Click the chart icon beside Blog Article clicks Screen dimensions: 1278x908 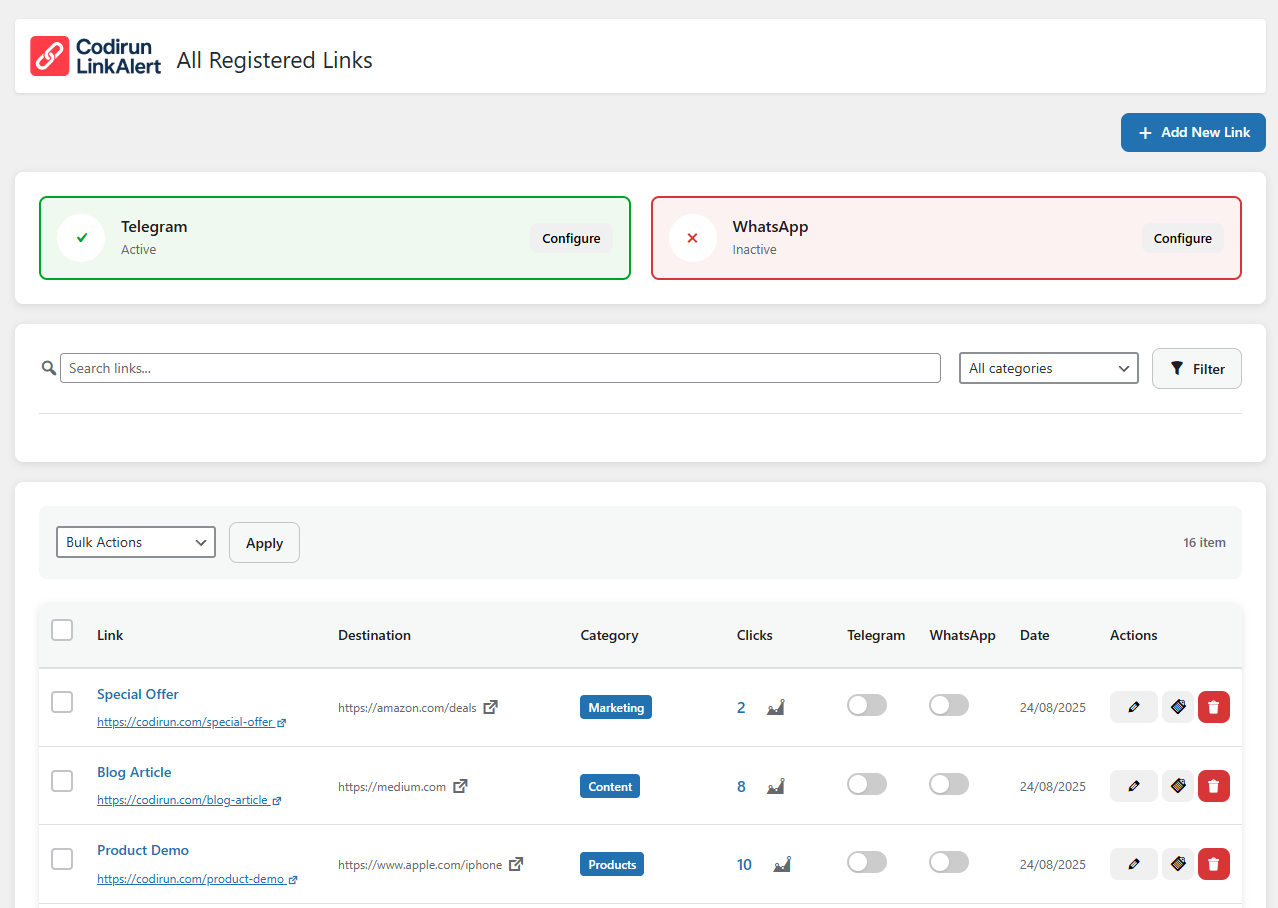775,787
